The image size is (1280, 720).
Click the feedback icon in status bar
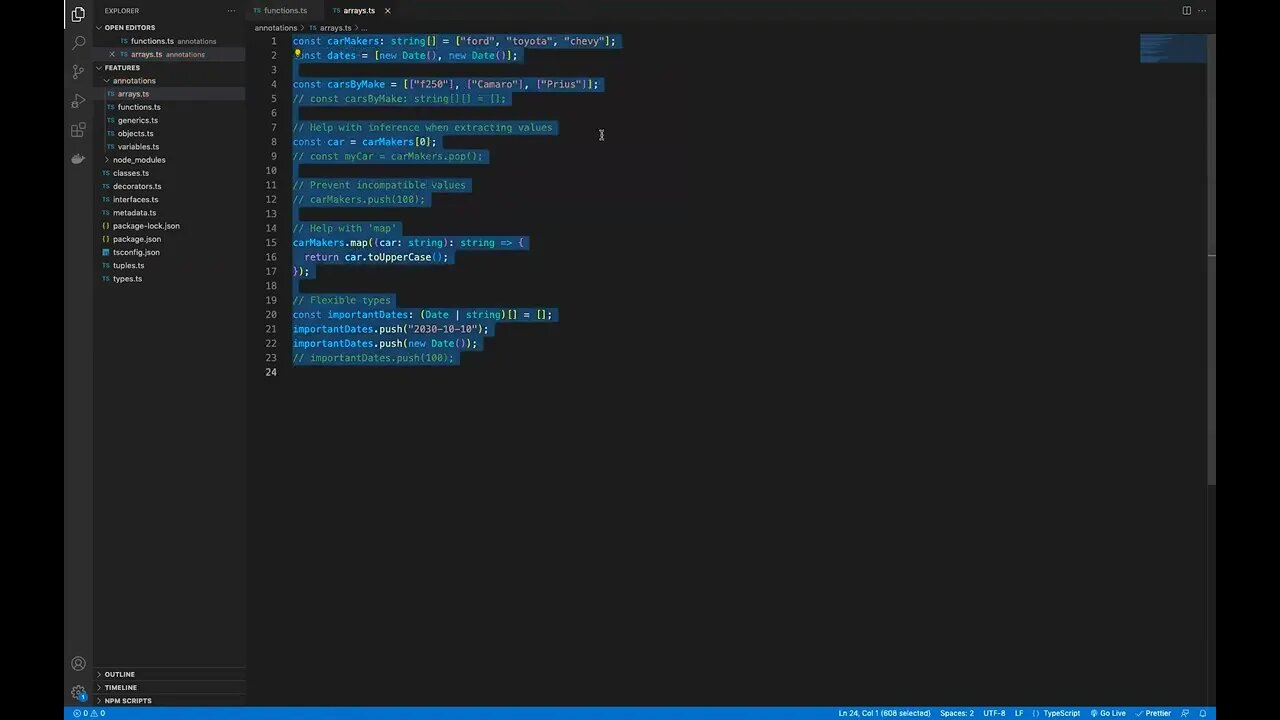click(1185, 713)
